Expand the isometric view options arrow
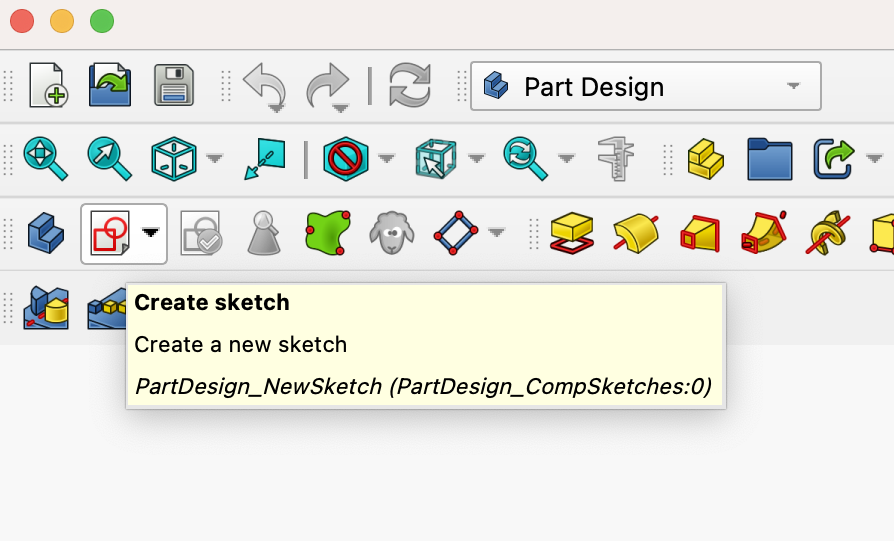 [x=214, y=158]
